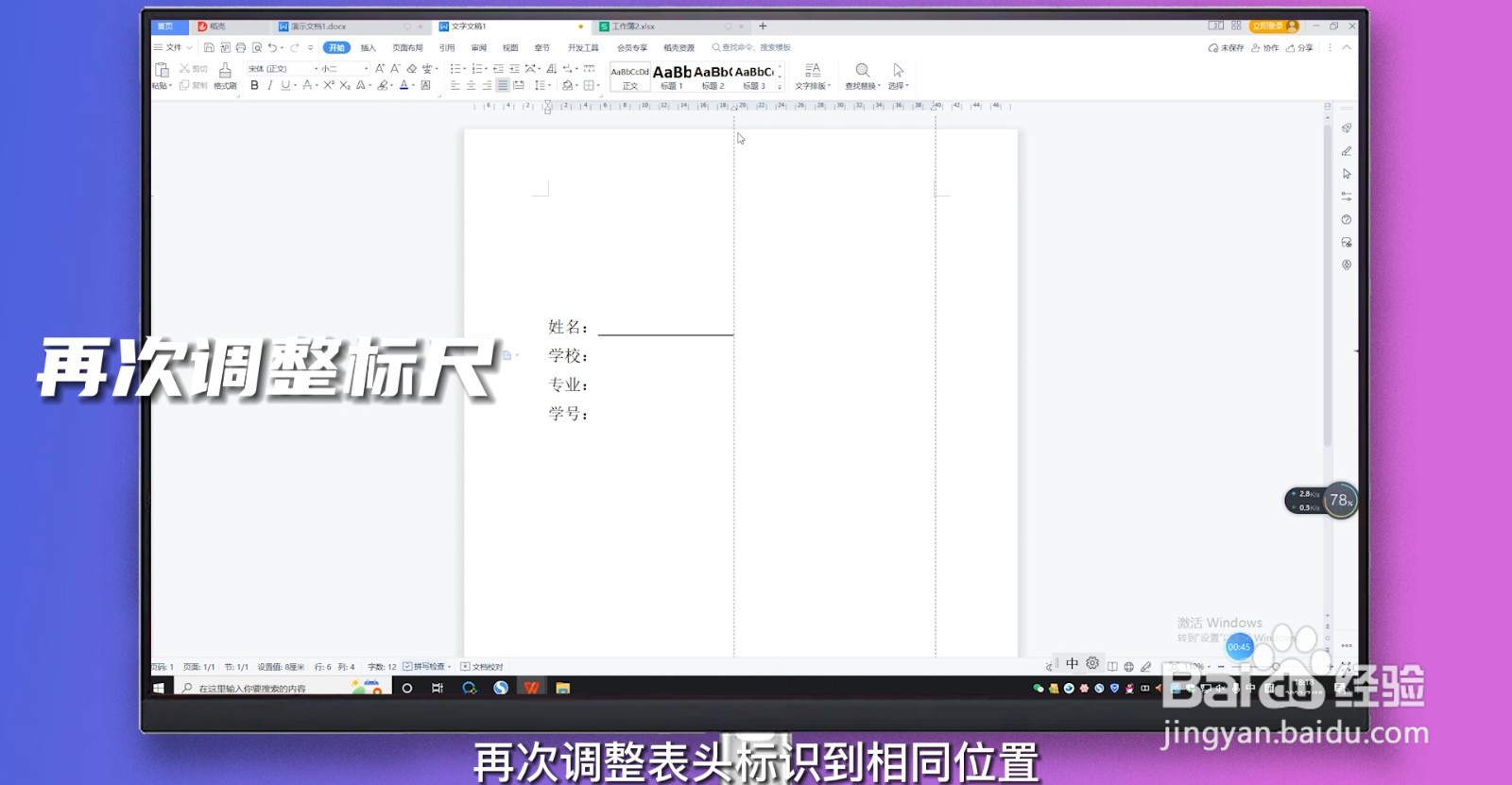
Task: Click the Share button
Action: coord(1299,47)
